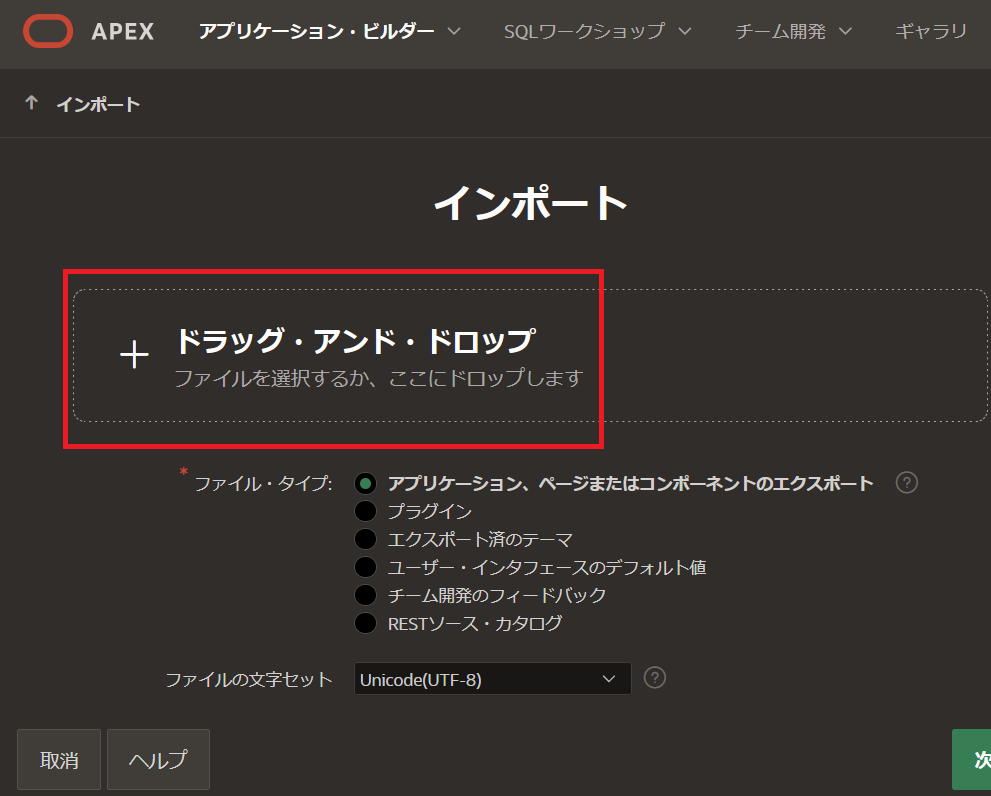Select the プラグイン file type radio
This screenshot has height=796, width=991.
(365, 511)
